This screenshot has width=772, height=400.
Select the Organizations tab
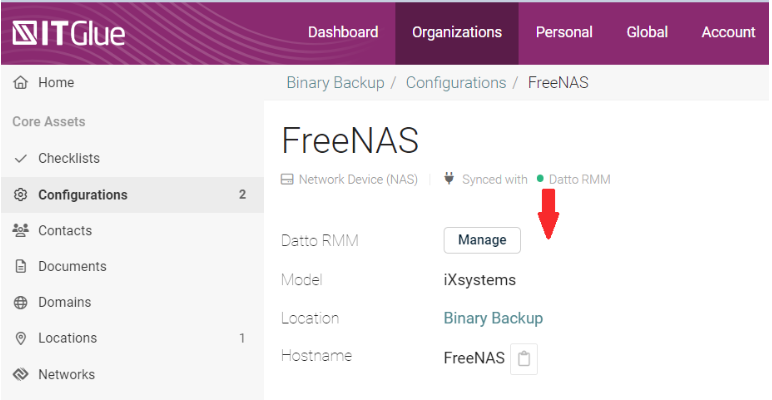(x=457, y=33)
